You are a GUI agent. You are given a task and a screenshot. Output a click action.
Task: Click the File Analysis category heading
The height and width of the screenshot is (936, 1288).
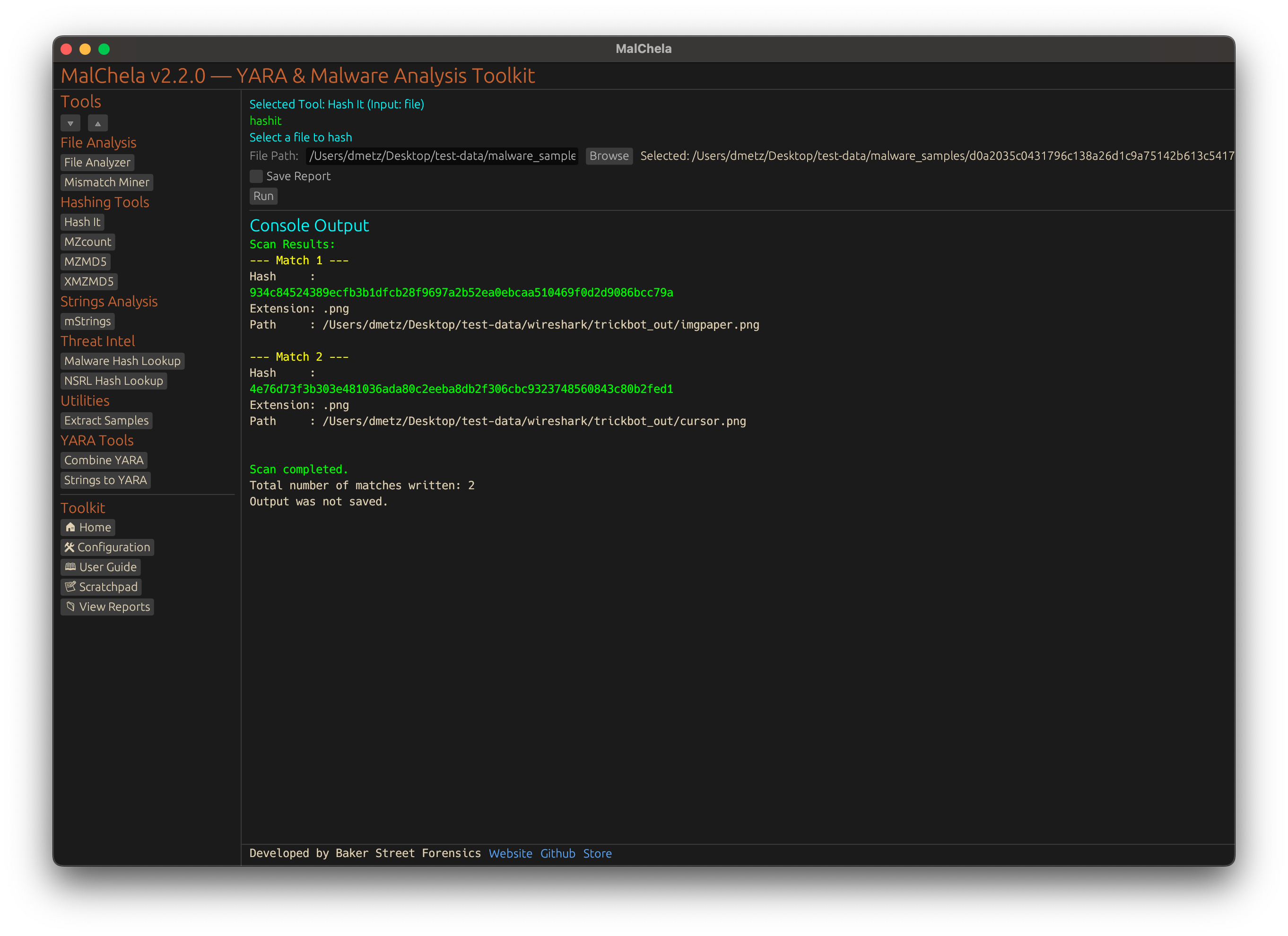pos(99,142)
